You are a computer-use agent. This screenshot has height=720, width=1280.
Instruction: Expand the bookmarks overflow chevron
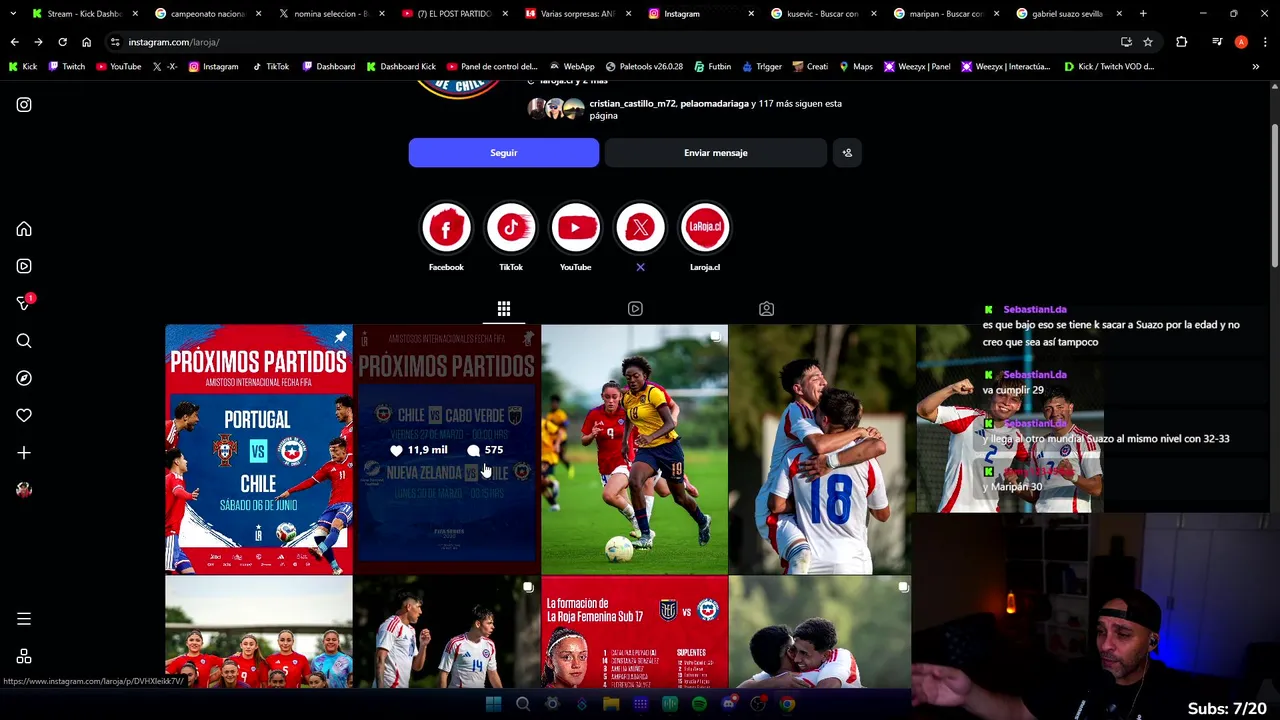1255,66
